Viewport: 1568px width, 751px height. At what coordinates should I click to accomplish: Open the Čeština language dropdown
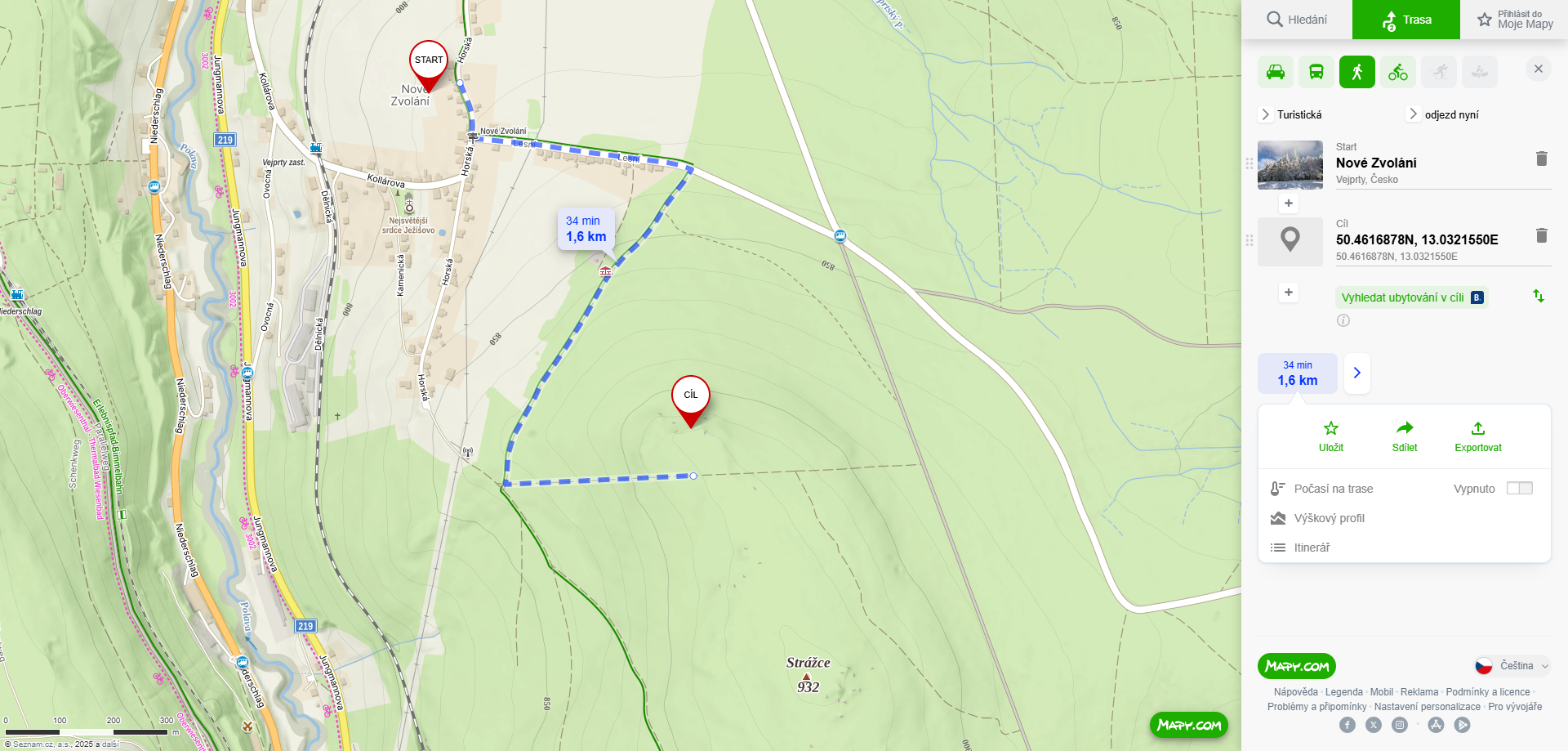[x=1512, y=666]
